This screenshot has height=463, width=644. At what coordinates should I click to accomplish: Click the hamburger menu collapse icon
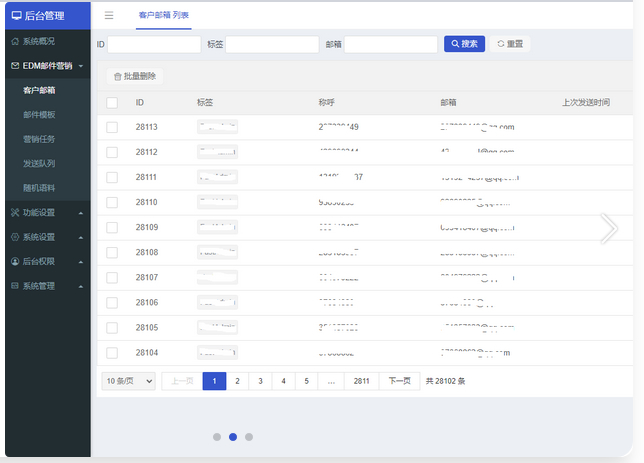tap(109, 16)
